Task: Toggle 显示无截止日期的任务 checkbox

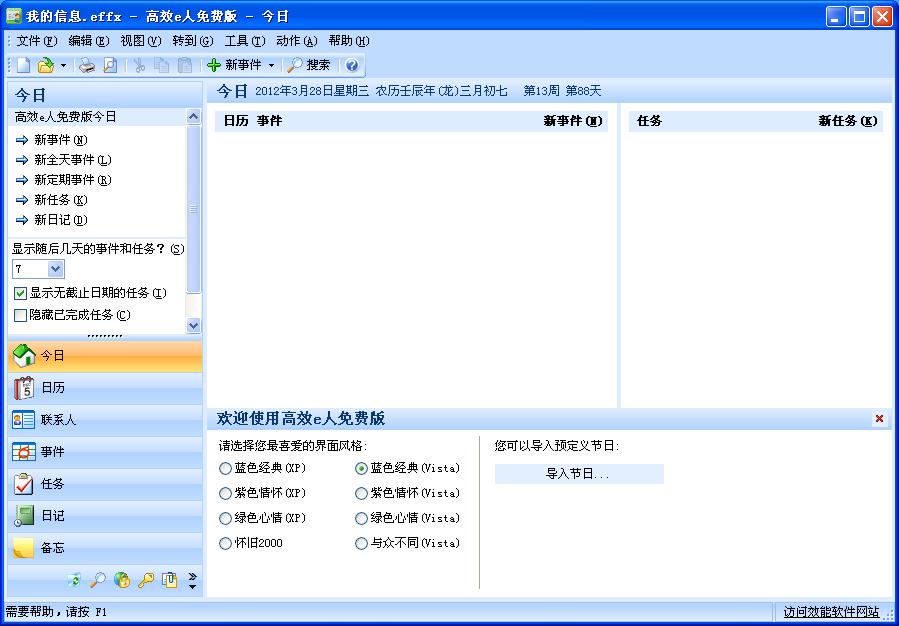Action: coord(21,294)
